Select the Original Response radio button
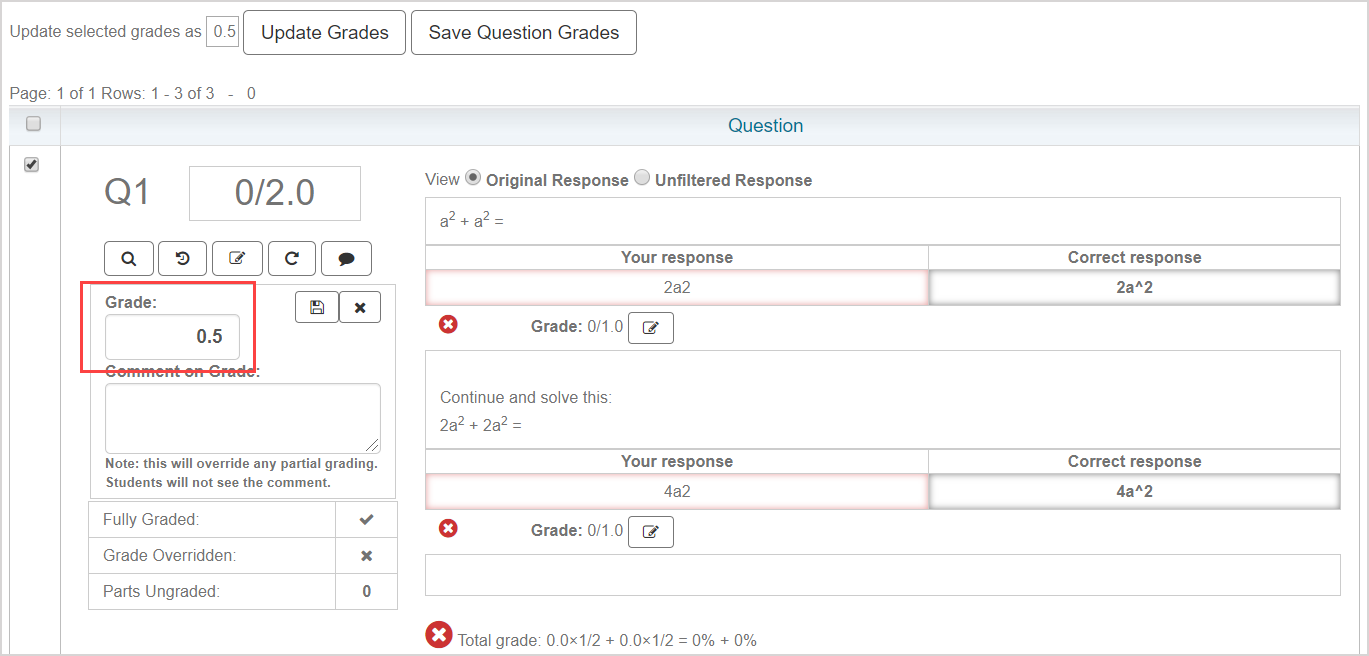Image resolution: width=1369 pixels, height=656 pixels. coord(473,178)
